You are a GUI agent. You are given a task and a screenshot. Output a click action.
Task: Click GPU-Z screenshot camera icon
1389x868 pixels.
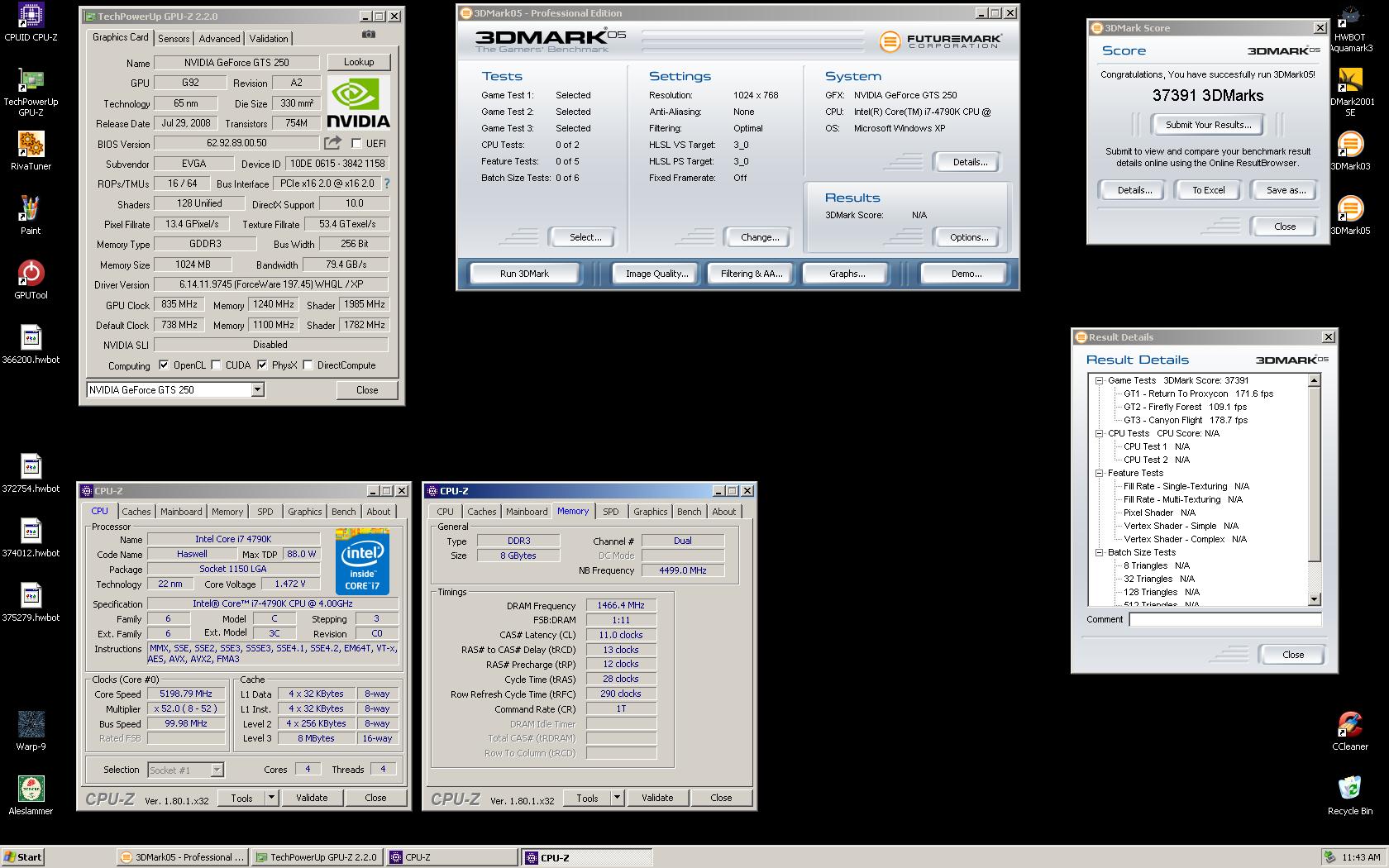369,34
